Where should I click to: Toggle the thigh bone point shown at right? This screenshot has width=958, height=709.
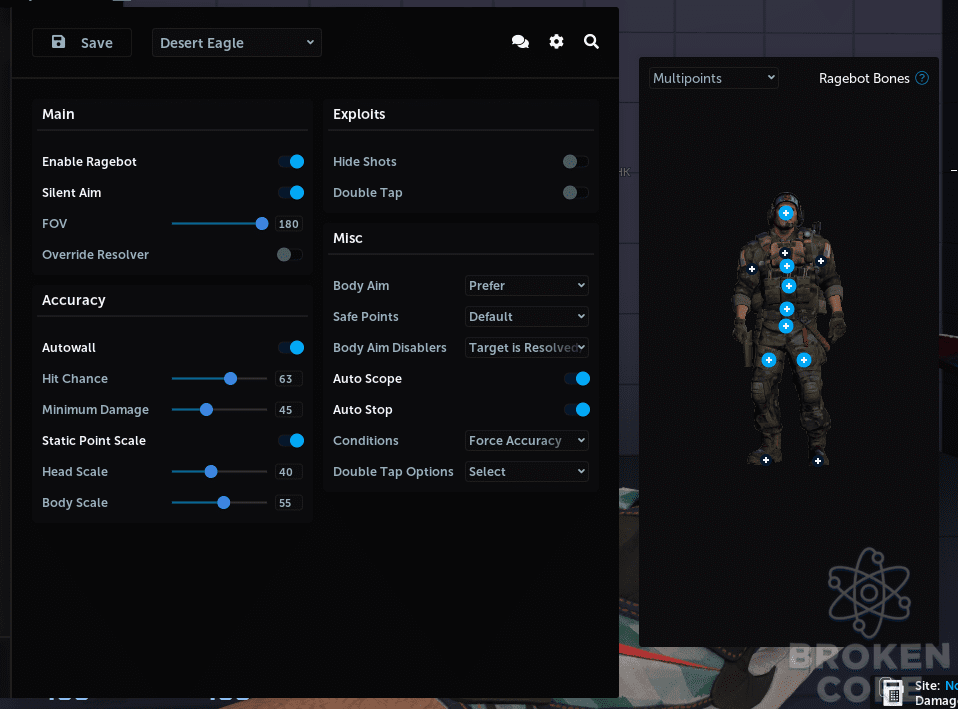click(x=804, y=360)
